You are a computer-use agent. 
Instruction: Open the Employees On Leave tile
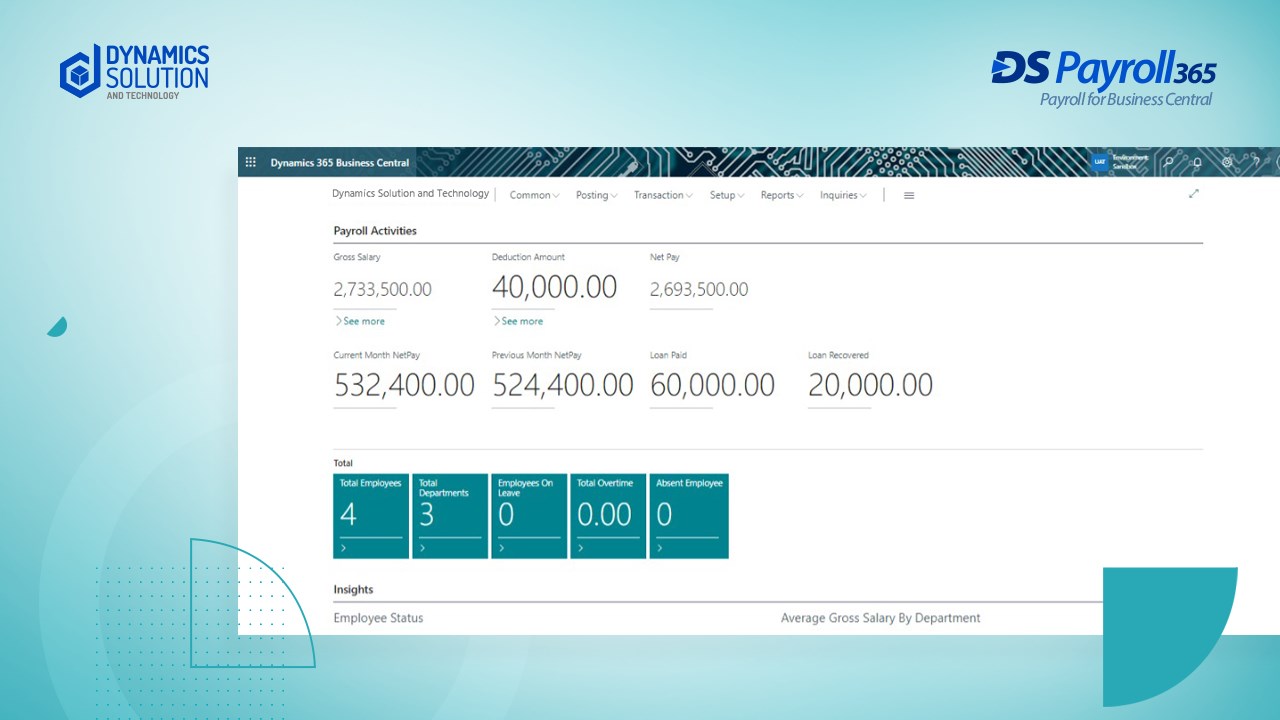pyautogui.click(x=529, y=516)
